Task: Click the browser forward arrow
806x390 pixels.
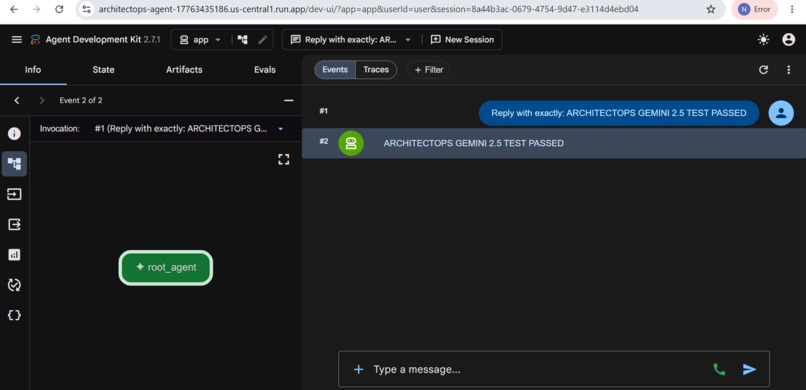Action: [x=36, y=9]
